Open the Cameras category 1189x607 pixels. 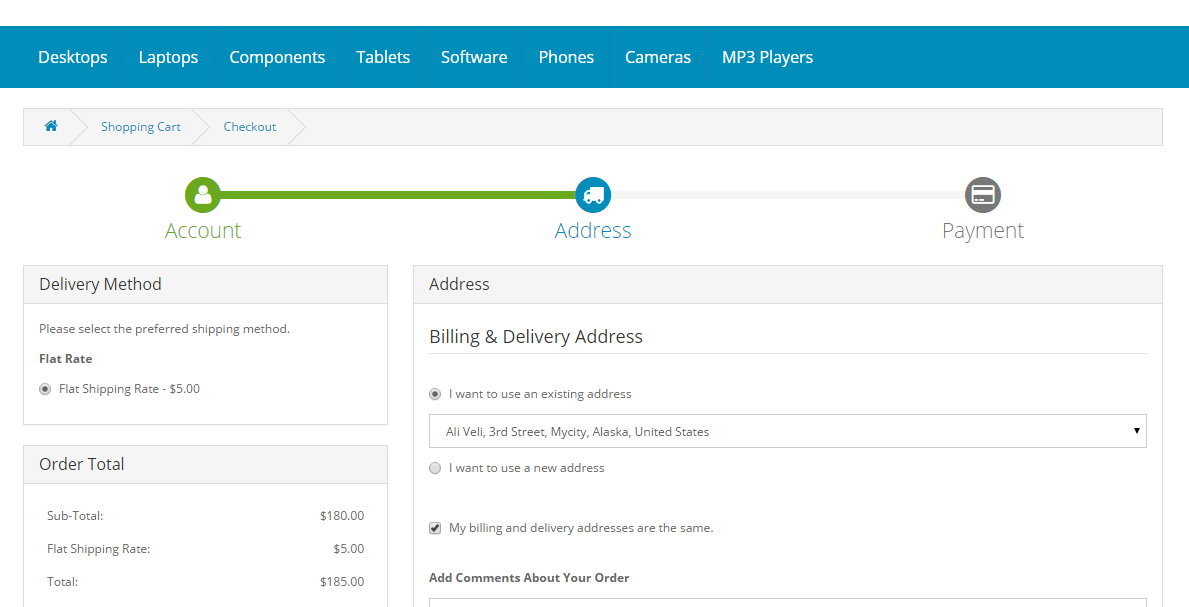coord(658,57)
